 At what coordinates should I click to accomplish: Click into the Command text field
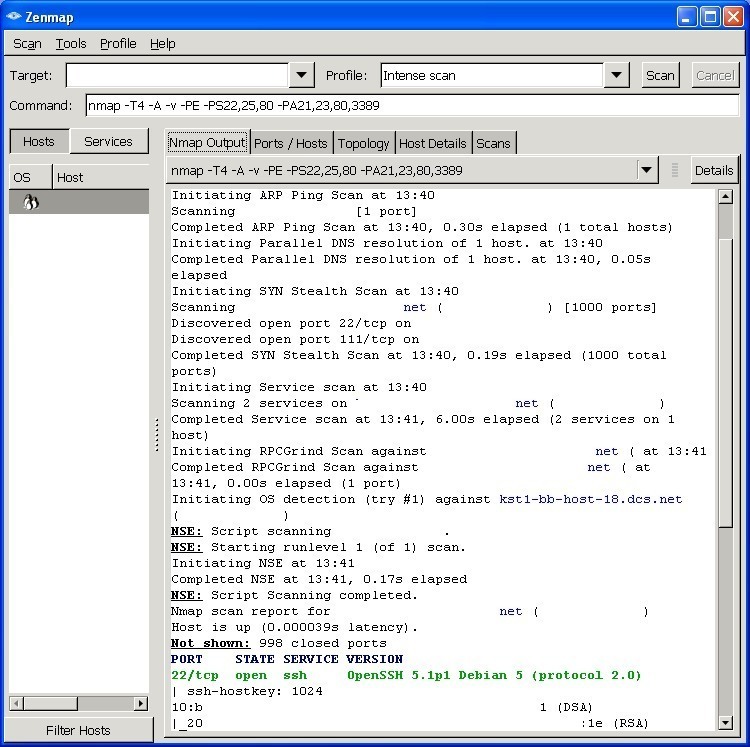pos(412,105)
